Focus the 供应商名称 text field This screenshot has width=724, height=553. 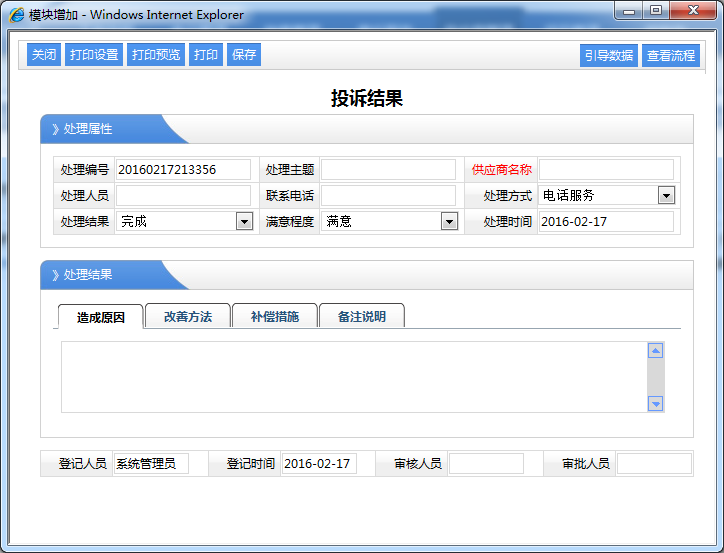[x=606, y=170]
